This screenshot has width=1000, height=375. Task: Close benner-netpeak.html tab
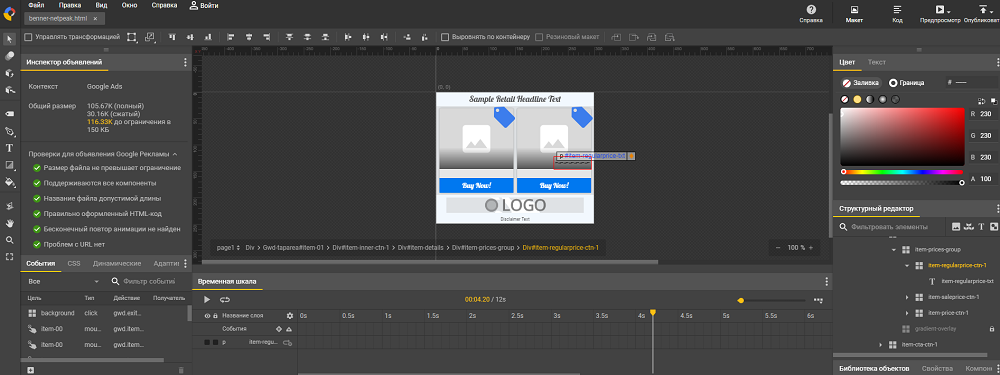(95, 19)
